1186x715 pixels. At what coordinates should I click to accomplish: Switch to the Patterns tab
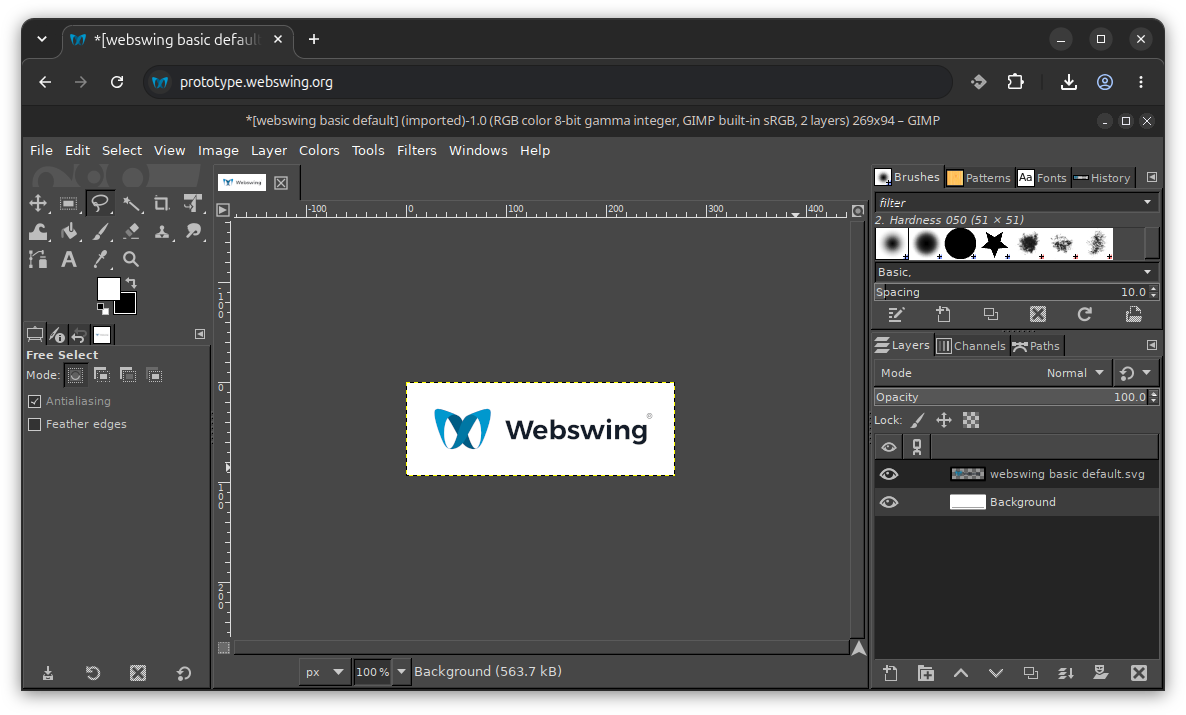(x=979, y=178)
